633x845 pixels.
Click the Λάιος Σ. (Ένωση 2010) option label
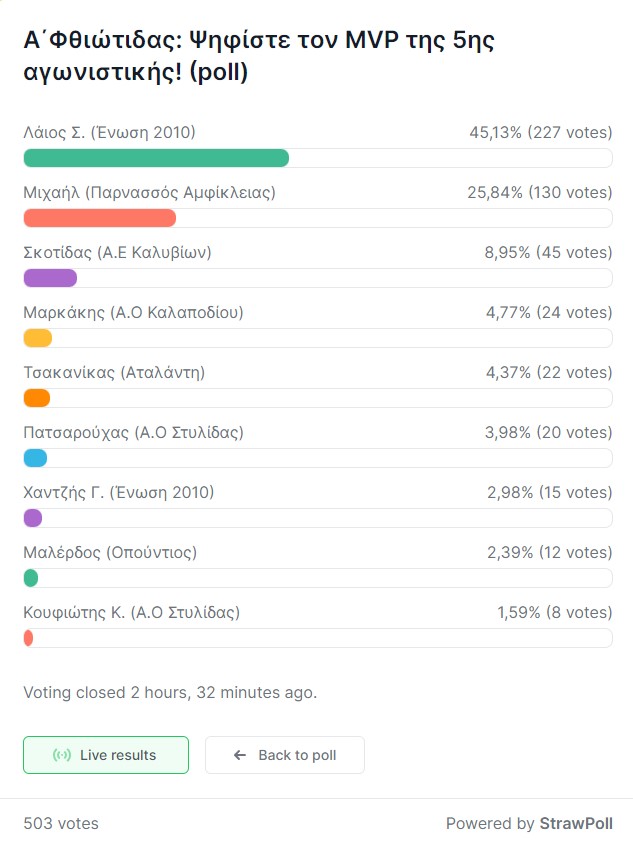click(109, 133)
